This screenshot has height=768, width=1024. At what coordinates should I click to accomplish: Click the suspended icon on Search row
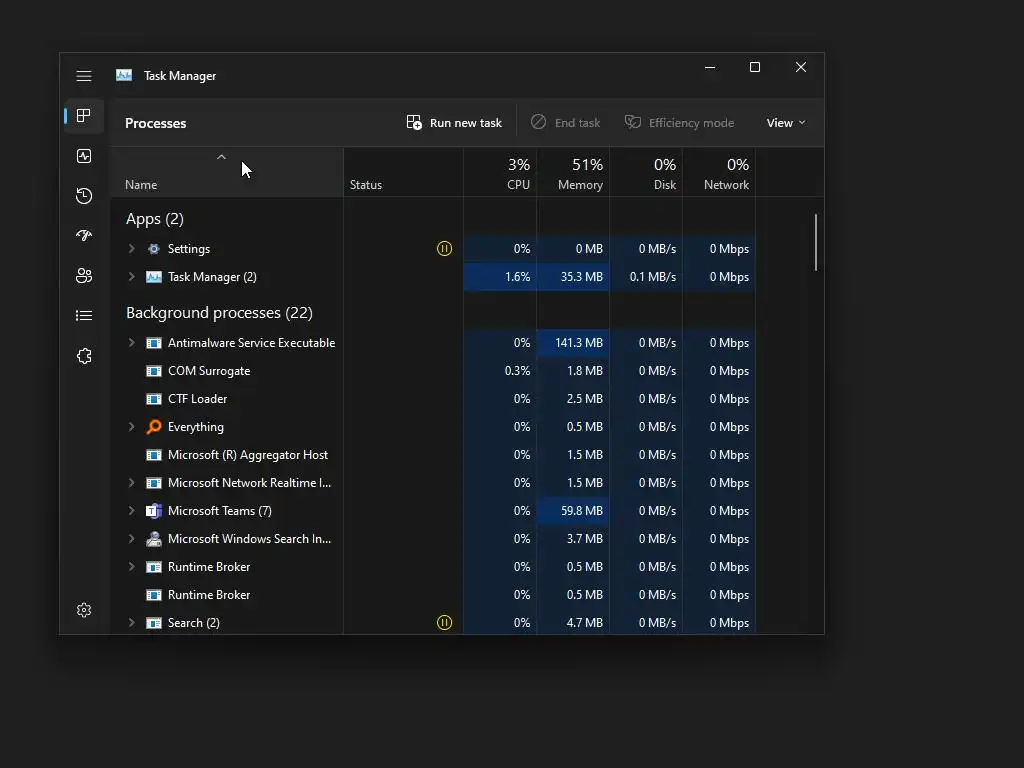point(444,623)
